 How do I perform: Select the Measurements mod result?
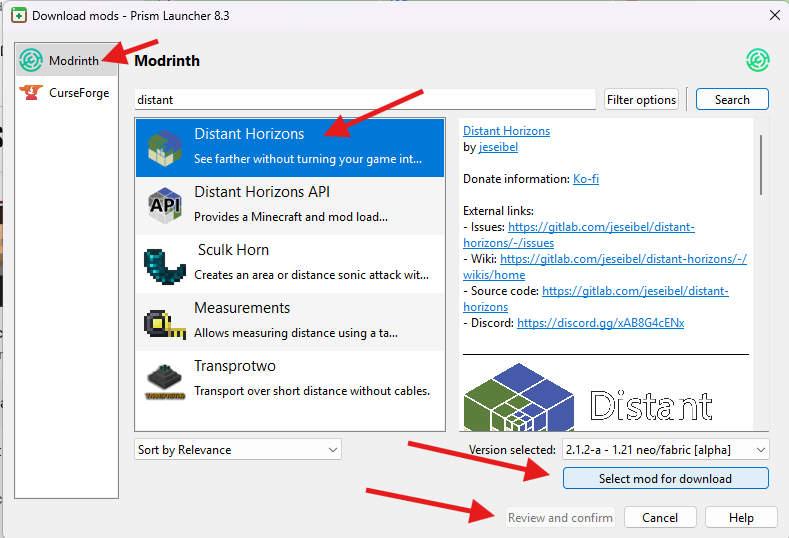click(x=290, y=322)
